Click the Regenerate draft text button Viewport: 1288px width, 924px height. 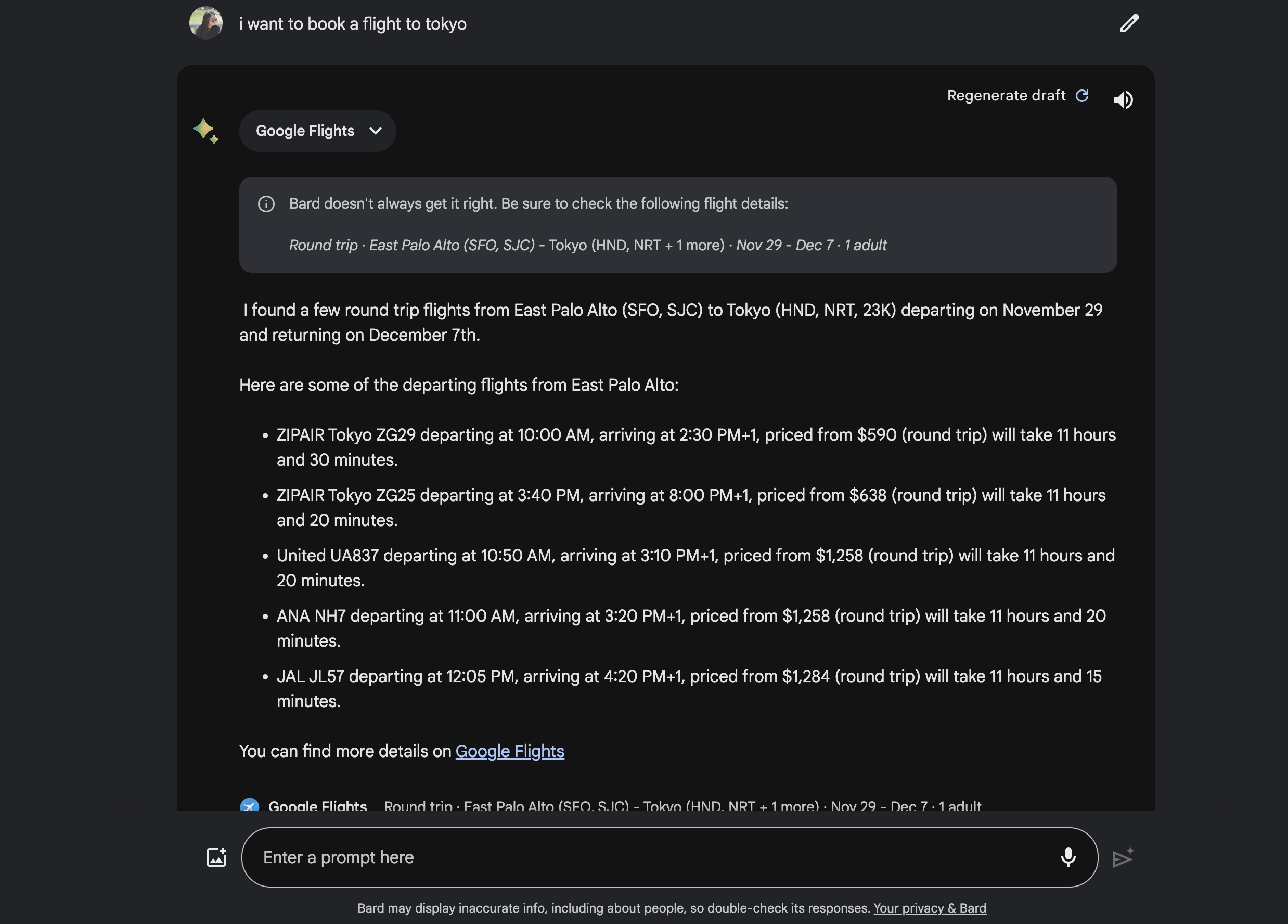click(1006, 95)
